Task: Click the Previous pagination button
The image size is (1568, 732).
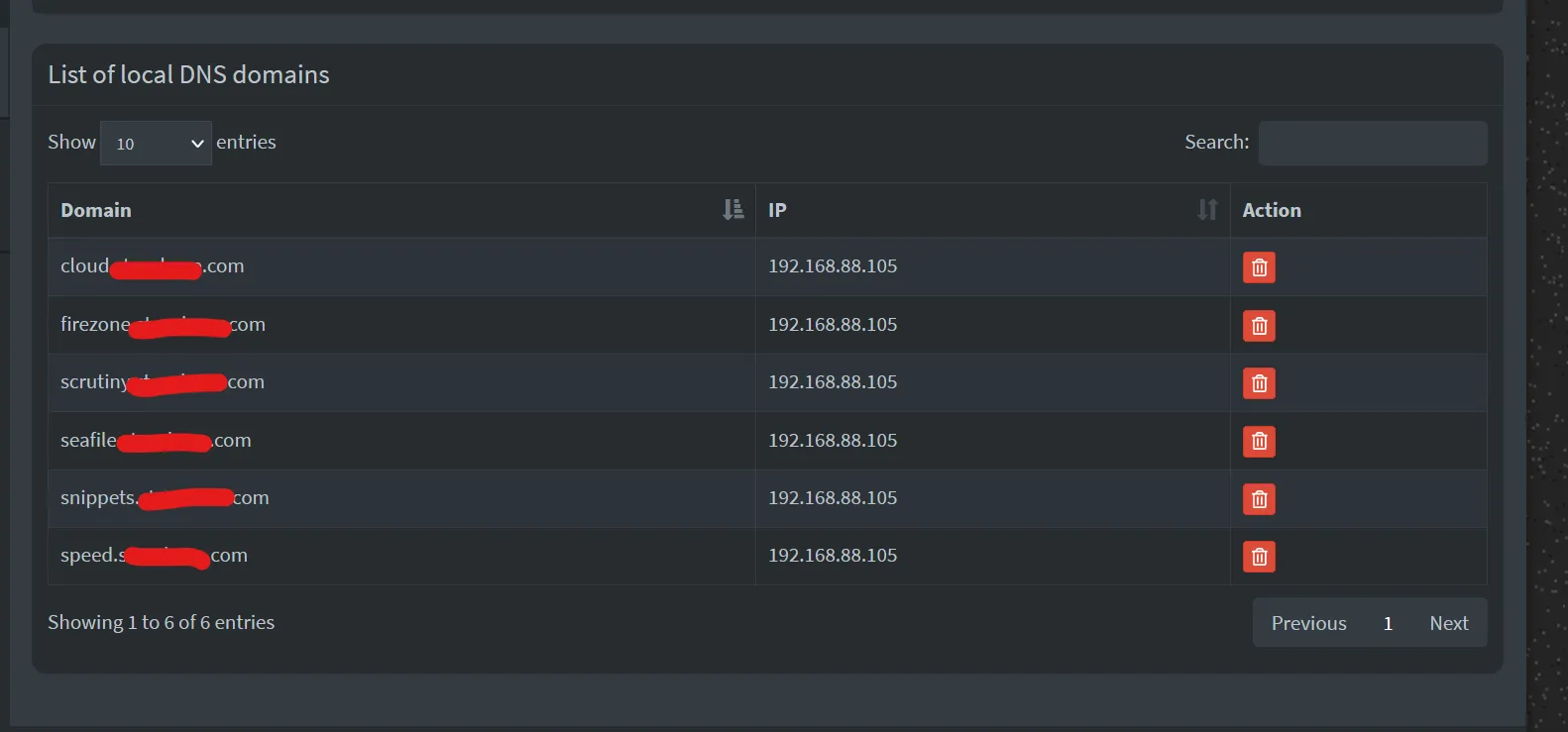Action: click(x=1308, y=622)
